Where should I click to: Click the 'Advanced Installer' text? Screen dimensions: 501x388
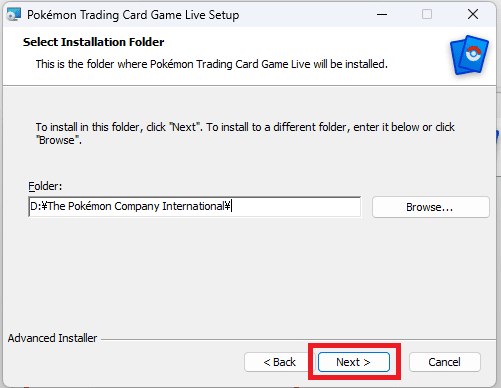(52, 338)
